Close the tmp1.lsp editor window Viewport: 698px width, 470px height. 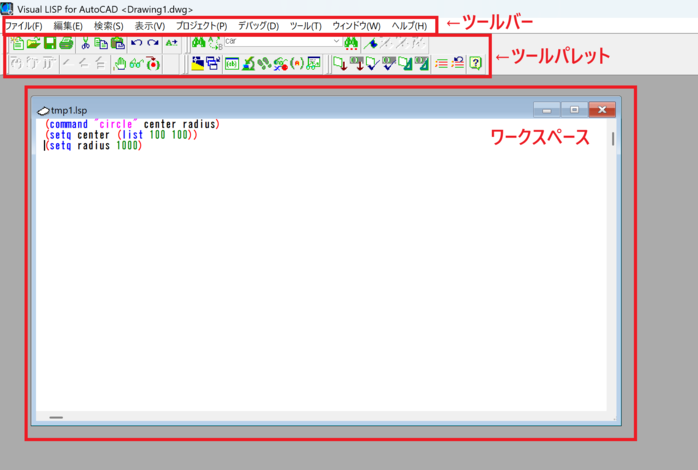(602, 109)
